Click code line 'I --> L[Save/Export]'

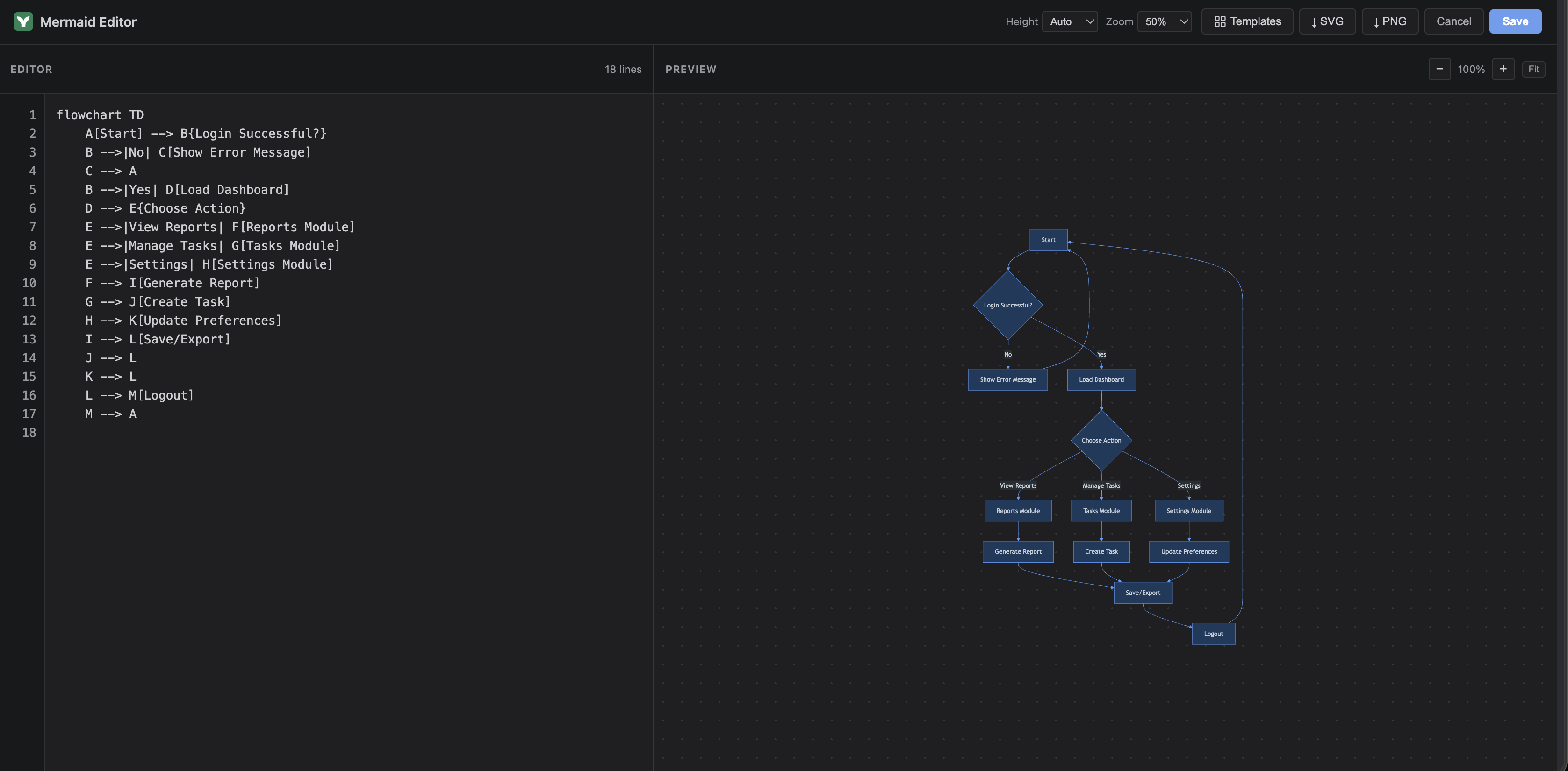158,340
